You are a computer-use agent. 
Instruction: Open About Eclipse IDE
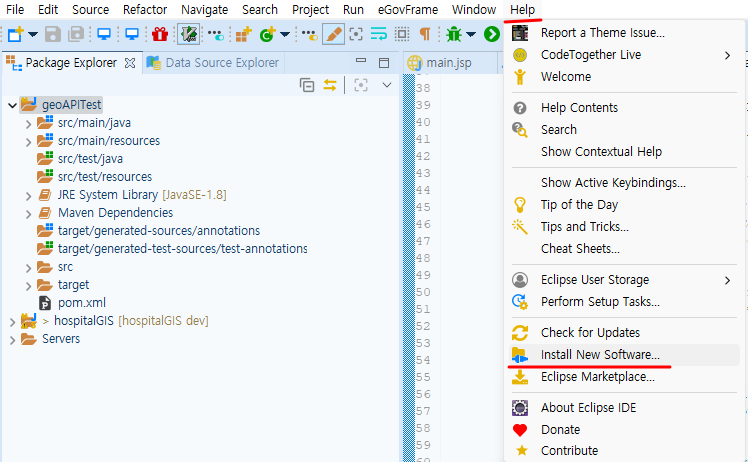point(624,408)
